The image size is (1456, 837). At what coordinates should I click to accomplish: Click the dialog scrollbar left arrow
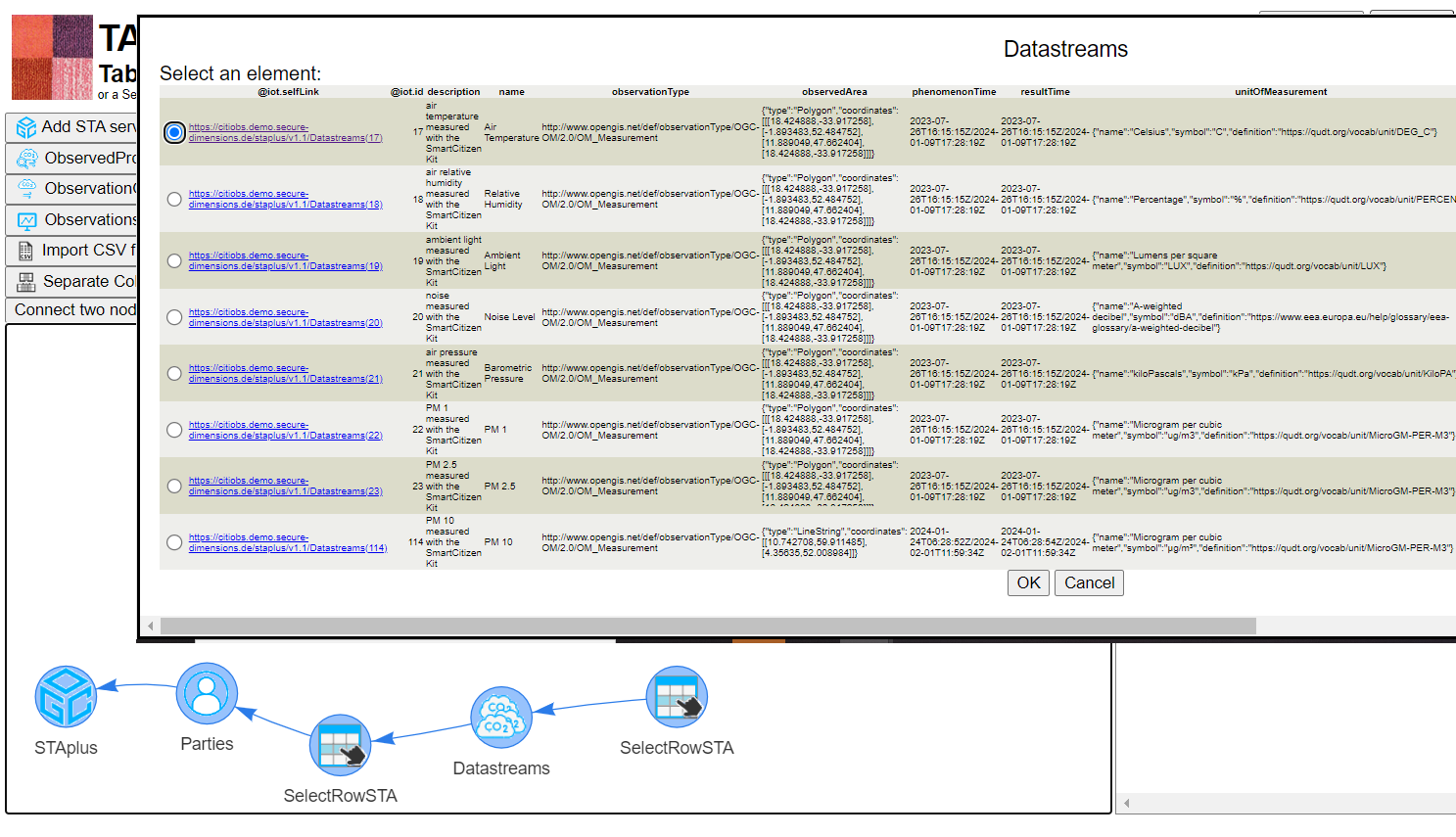151,626
